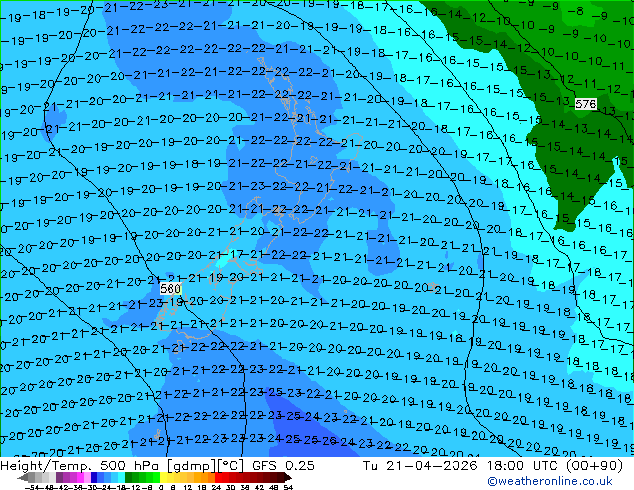Image resolution: width=634 pixels, height=490 pixels.
Task: Click the 54 value at the scale end
Action: pos(287,487)
